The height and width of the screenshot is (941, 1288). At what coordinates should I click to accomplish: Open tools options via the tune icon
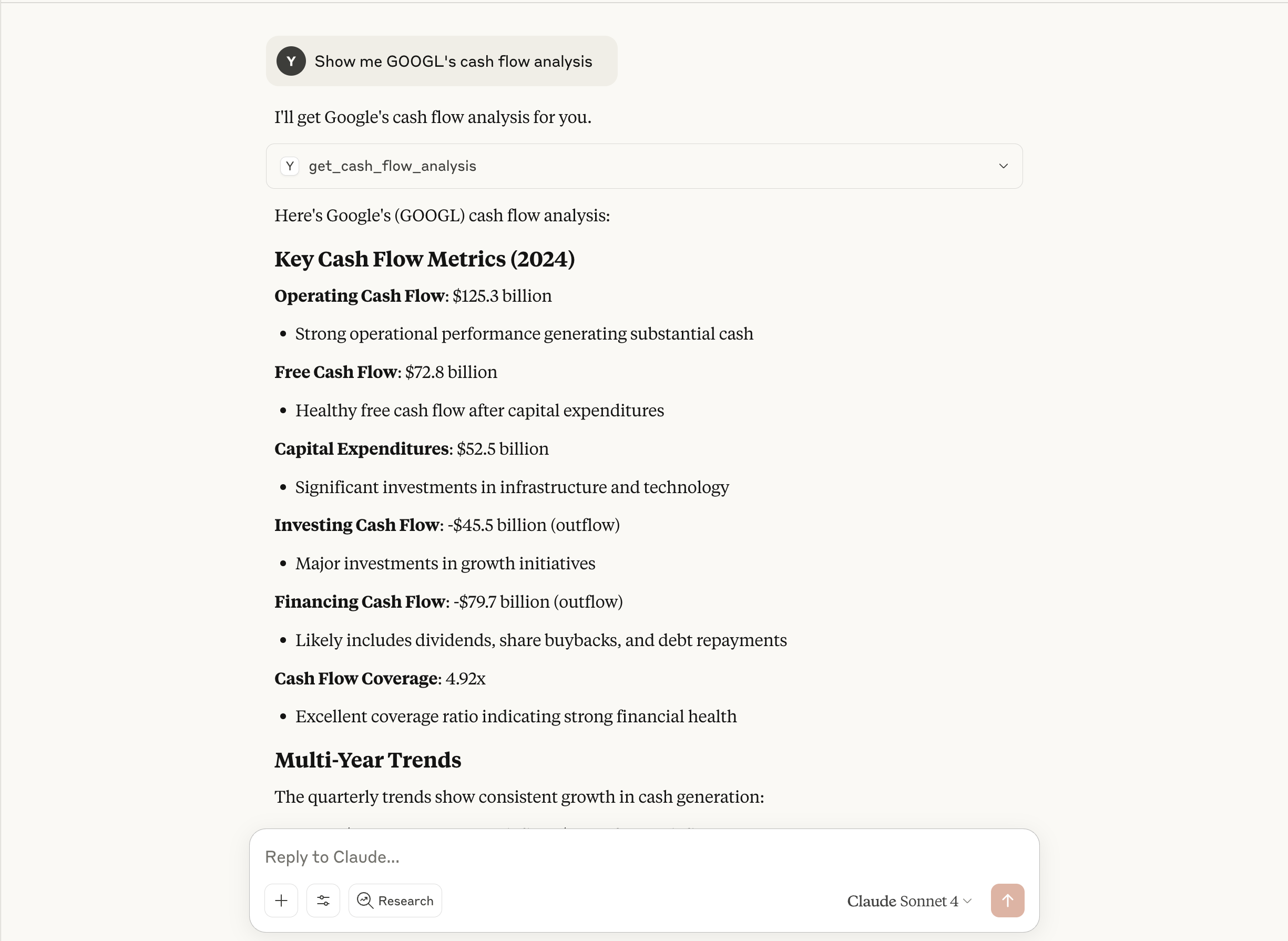[323, 900]
